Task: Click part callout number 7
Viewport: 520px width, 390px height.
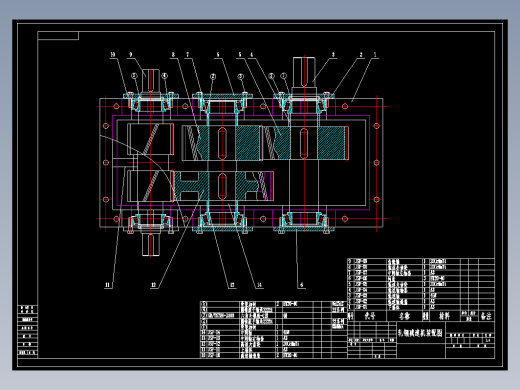Action: click(187, 55)
